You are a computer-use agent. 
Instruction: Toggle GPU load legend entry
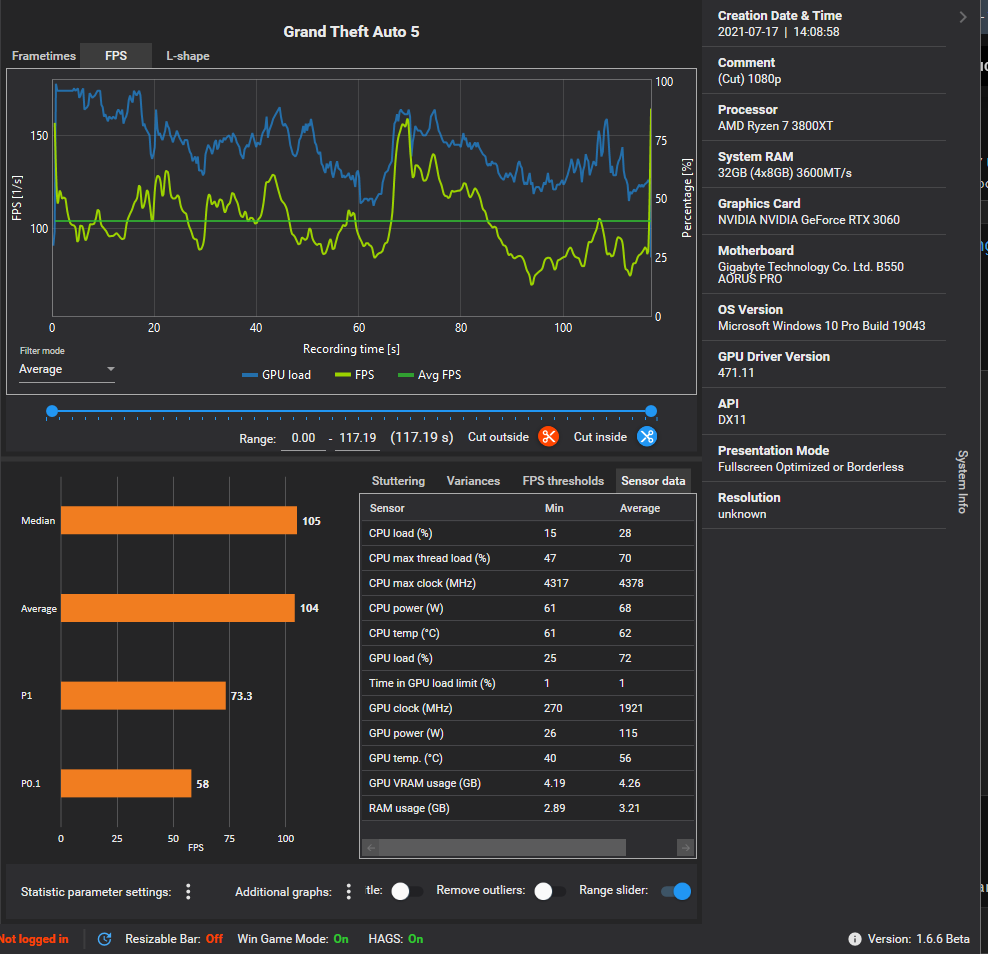(x=276, y=375)
